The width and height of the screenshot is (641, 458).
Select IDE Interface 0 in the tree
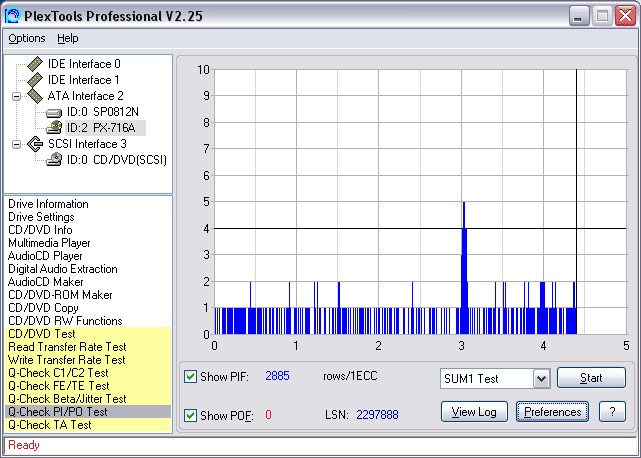coord(84,64)
